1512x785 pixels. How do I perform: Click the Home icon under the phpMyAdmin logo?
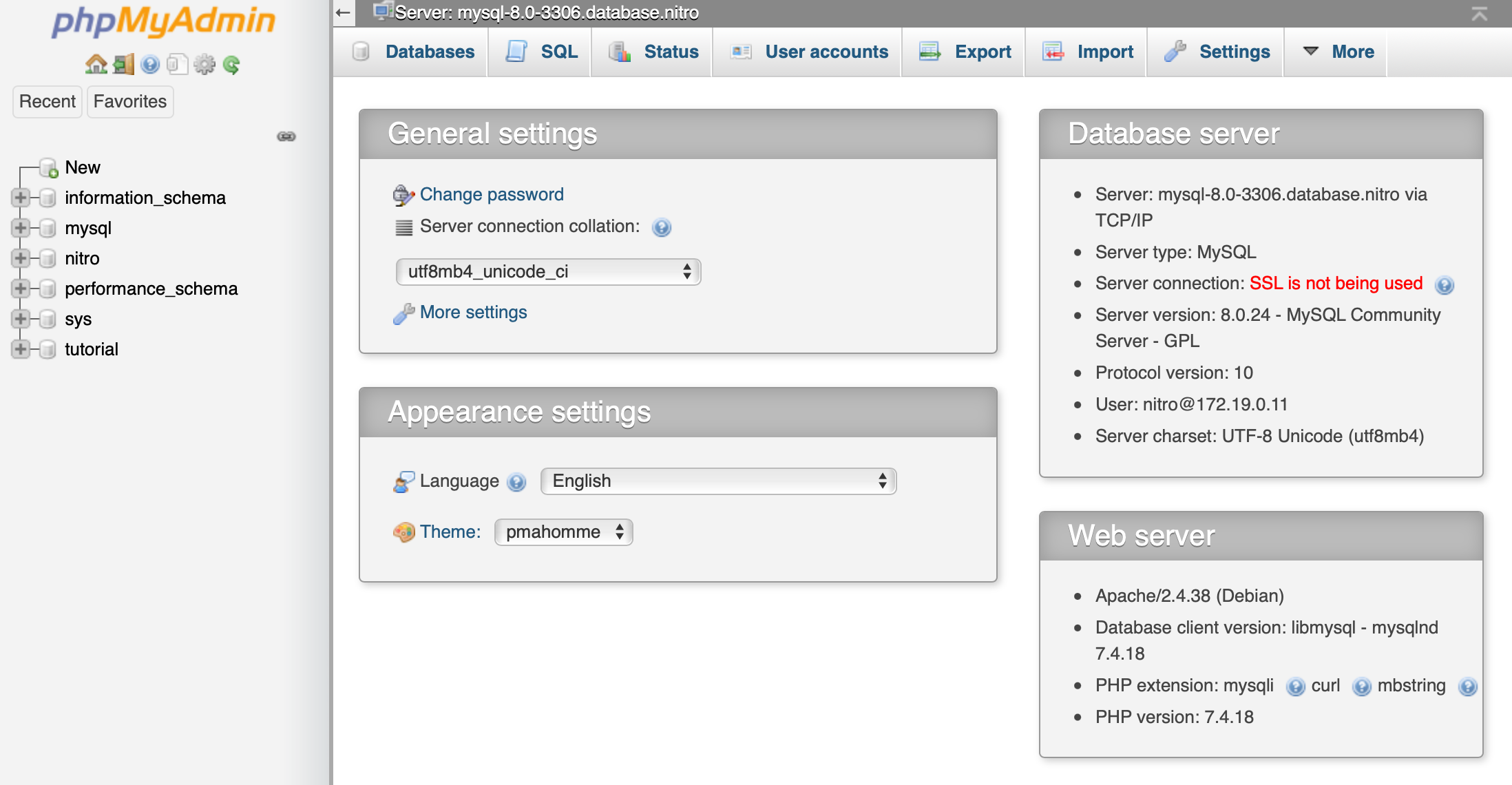[96, 65]
